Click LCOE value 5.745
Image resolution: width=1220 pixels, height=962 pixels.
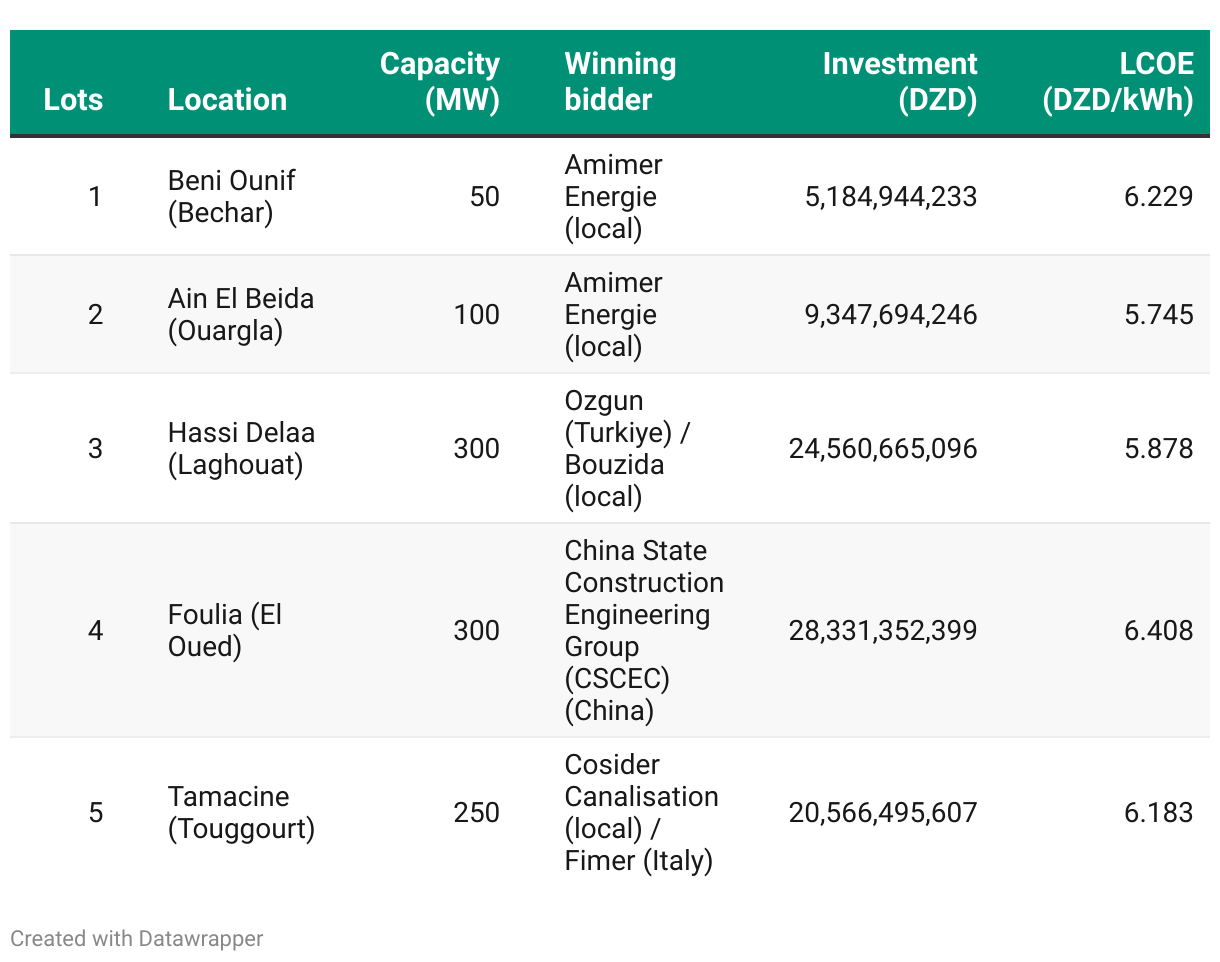click(1158, 315)
